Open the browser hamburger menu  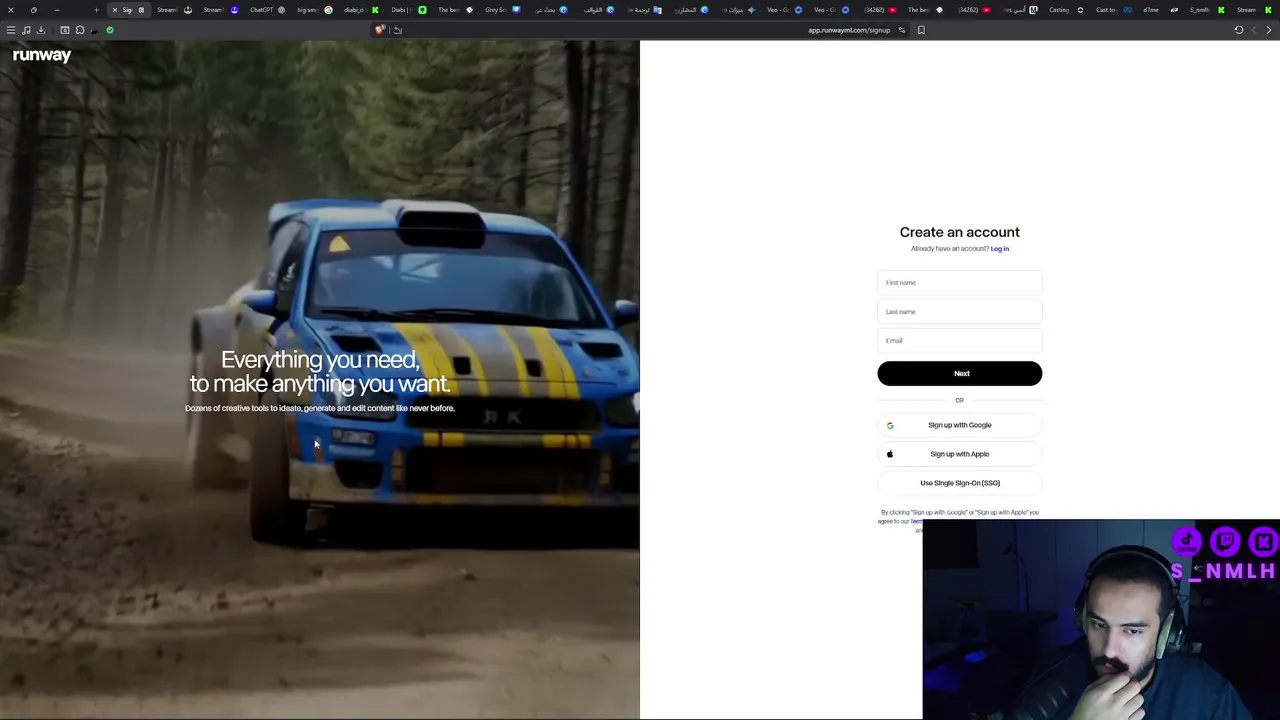tap(11, 30)
